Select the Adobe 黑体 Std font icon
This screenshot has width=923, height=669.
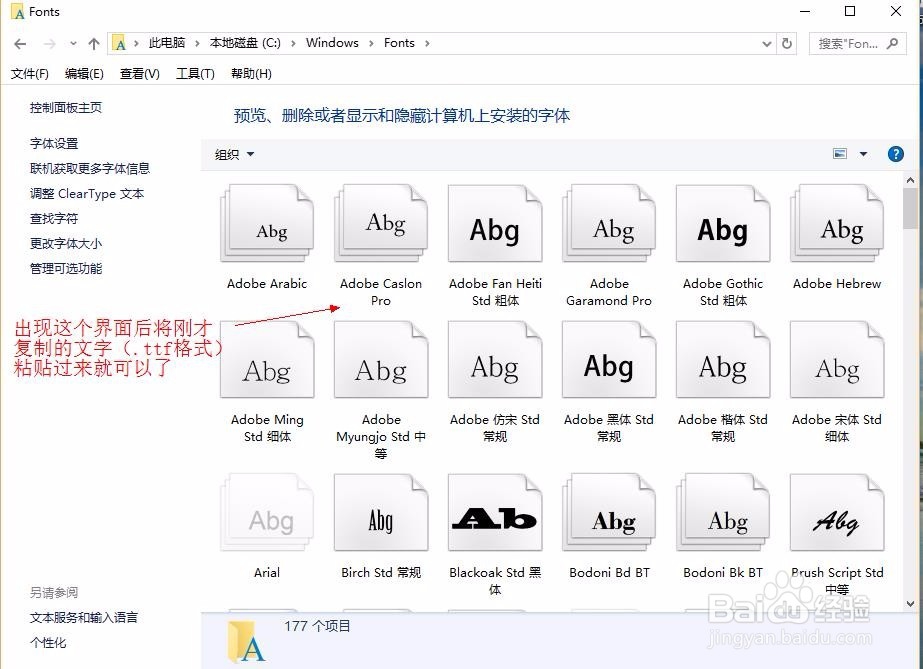coord(609,360)
